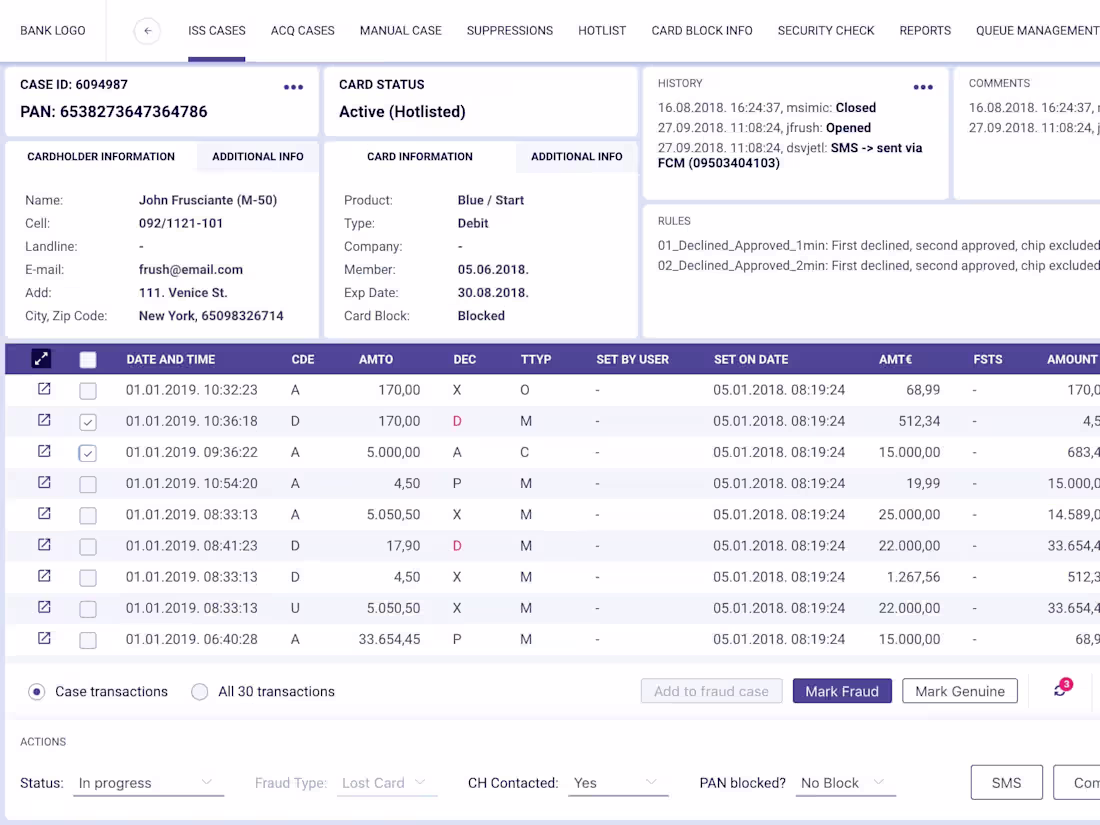Screen dimensions: 1100x825
Task: Sort by SET ON DATE column
Action: tap(751, 359)
